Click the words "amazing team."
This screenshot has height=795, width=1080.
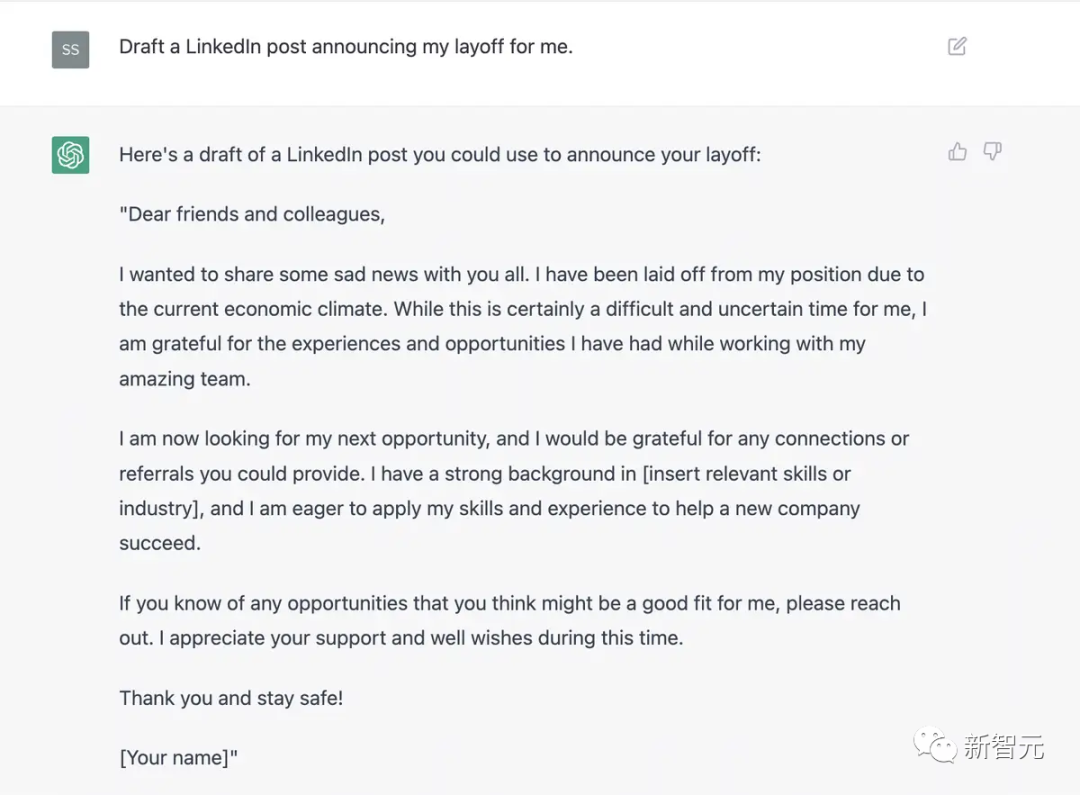click(x=184, y=379)
